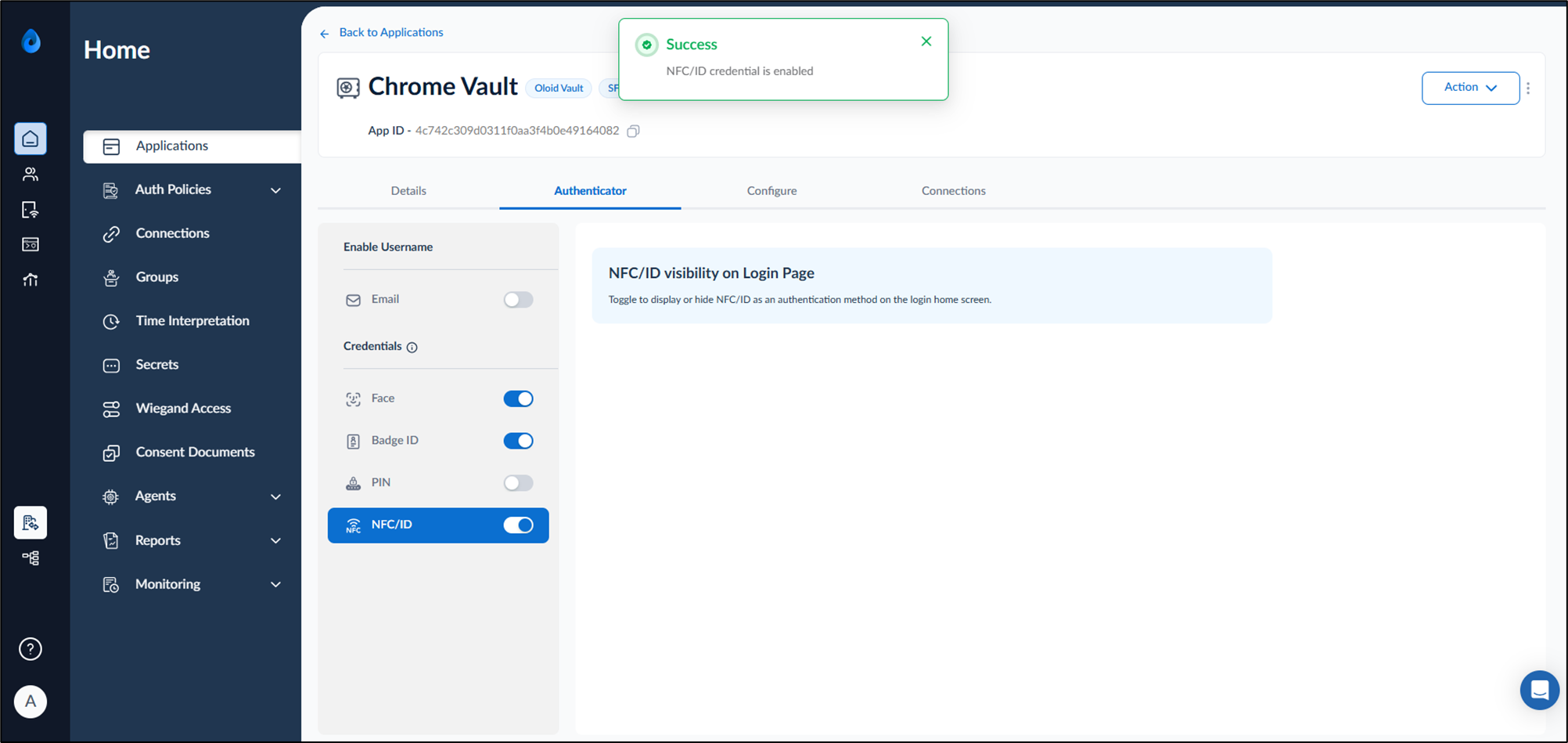Click the green Success checkmark icon
1568x743 pixels.
[646, 45]
